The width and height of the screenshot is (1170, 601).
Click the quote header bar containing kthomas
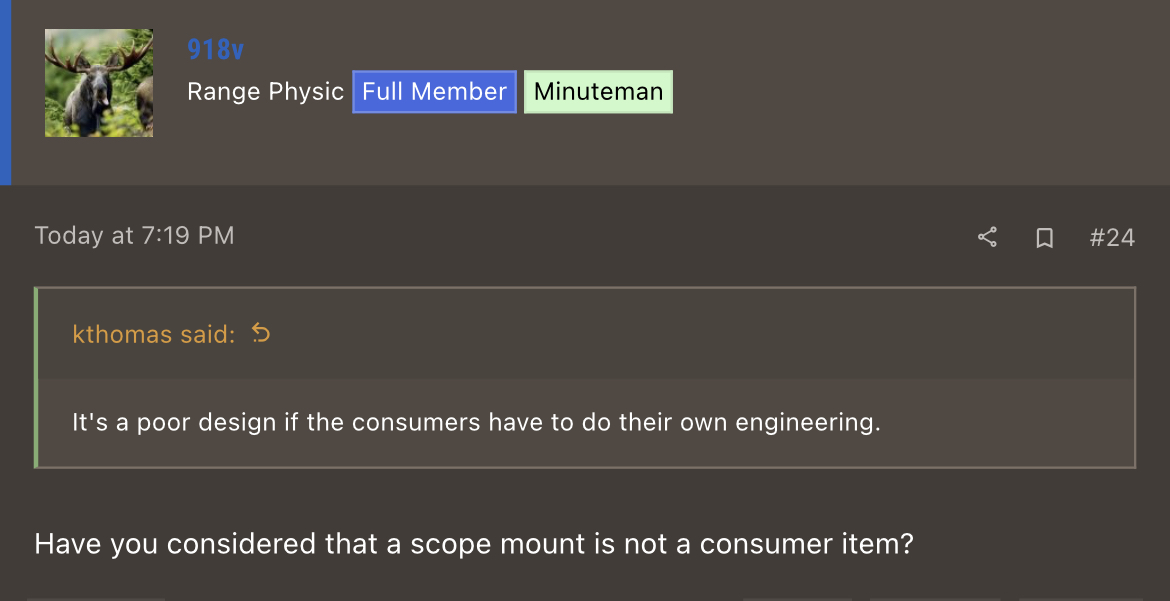586,333
